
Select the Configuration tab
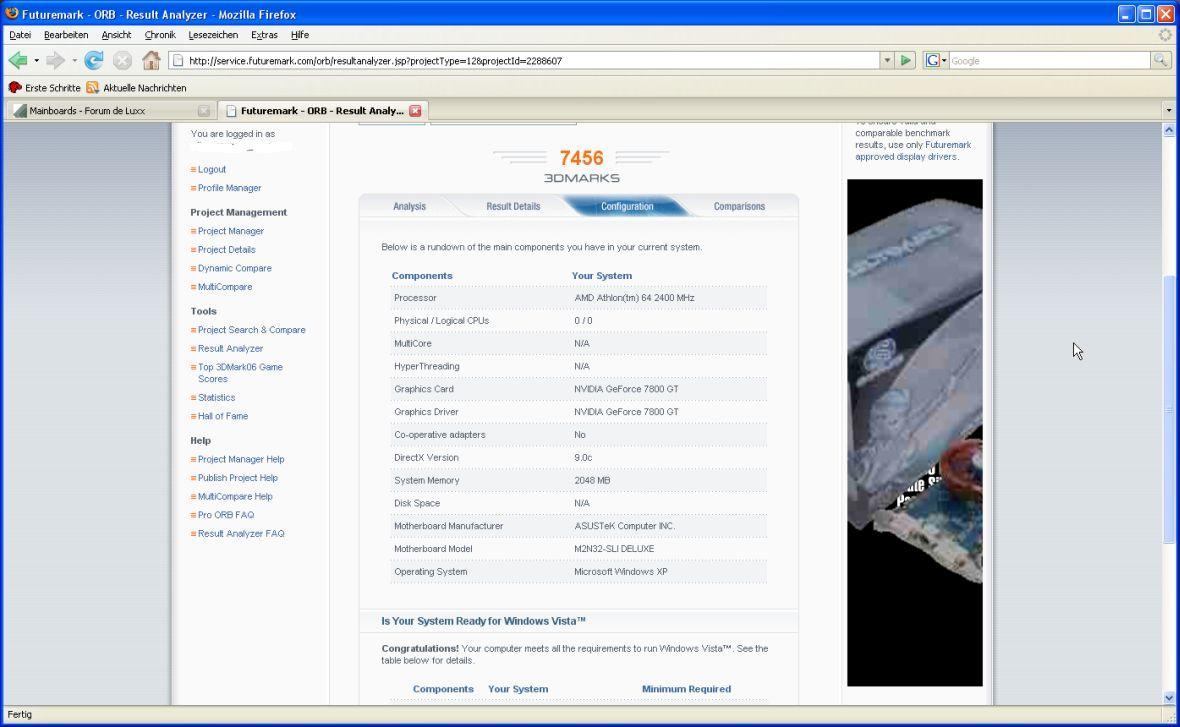tap(627, 206)
